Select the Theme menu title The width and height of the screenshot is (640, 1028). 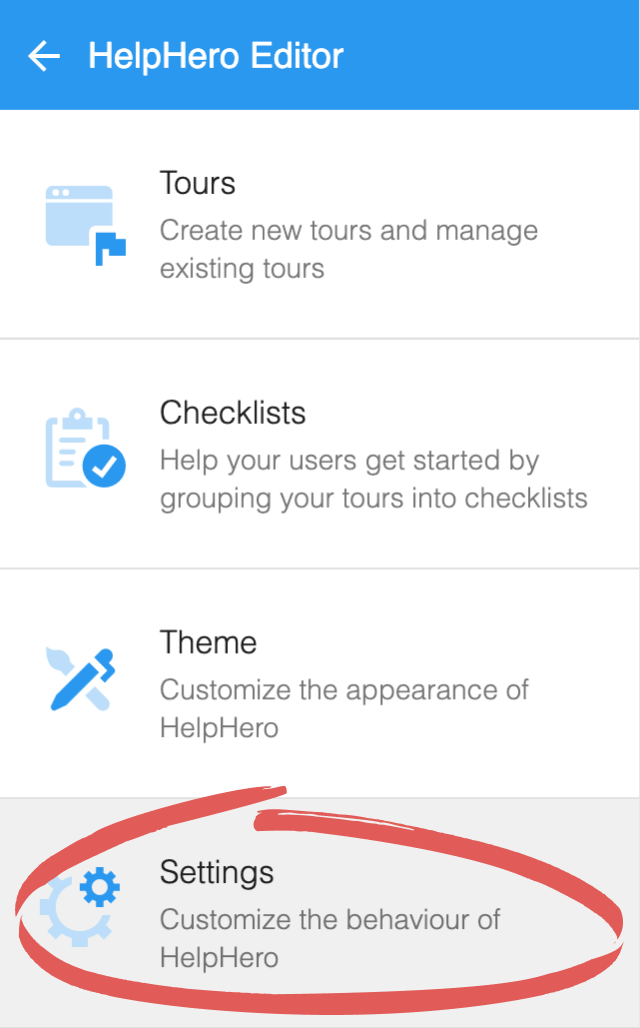(208, 642)
